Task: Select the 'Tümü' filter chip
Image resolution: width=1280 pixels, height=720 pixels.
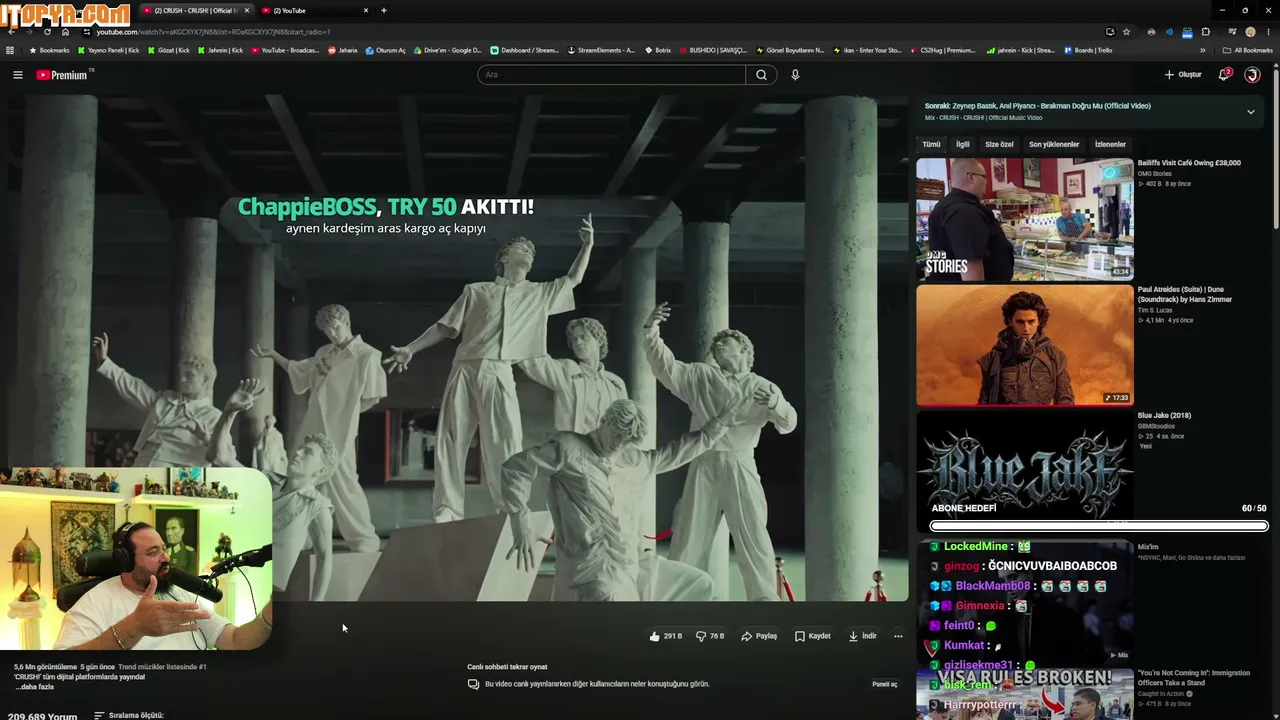Action: (931, 144)
